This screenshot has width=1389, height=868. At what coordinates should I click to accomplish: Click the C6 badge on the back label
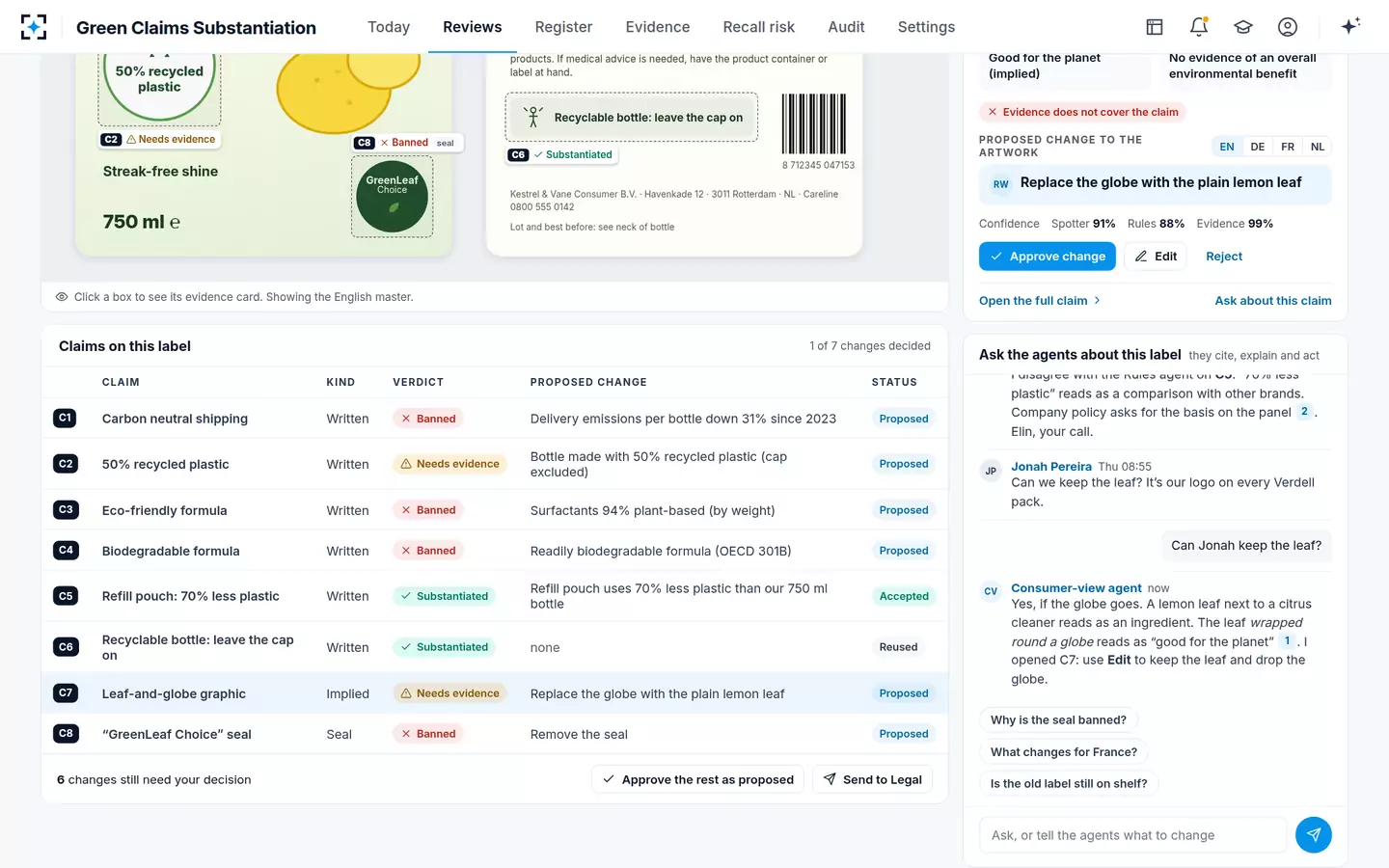coord(518,154)
